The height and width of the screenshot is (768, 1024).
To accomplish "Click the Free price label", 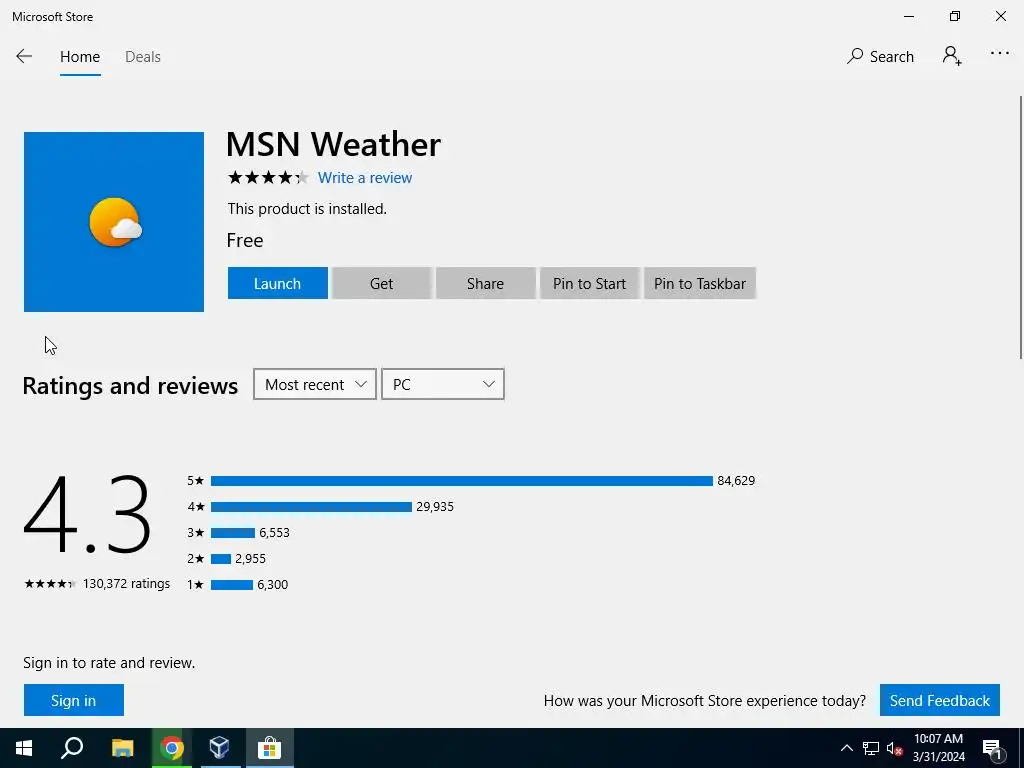I will pyautogui.click(x=245, y=240).
